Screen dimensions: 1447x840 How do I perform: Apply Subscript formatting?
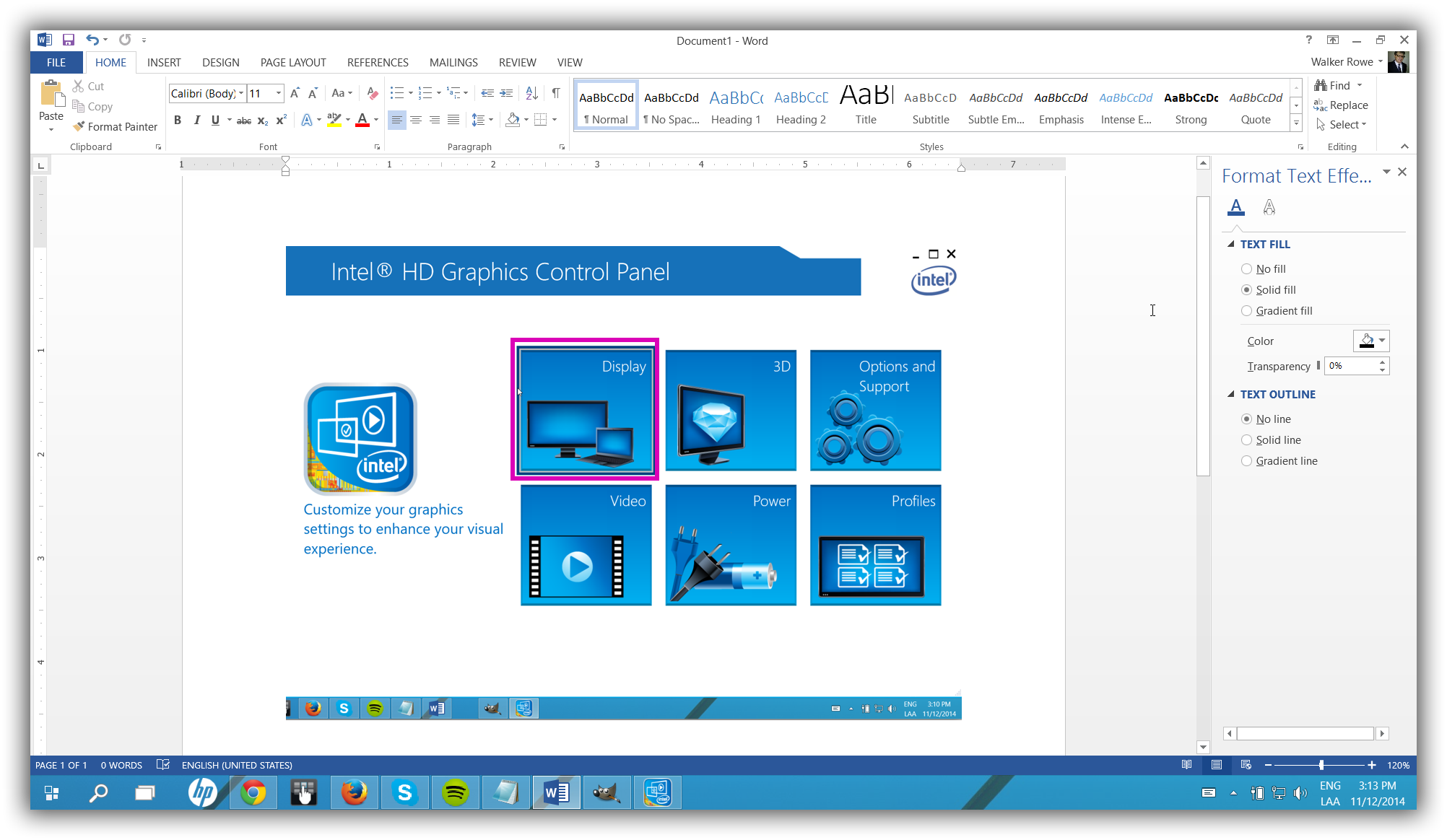[x=263, y=120]
